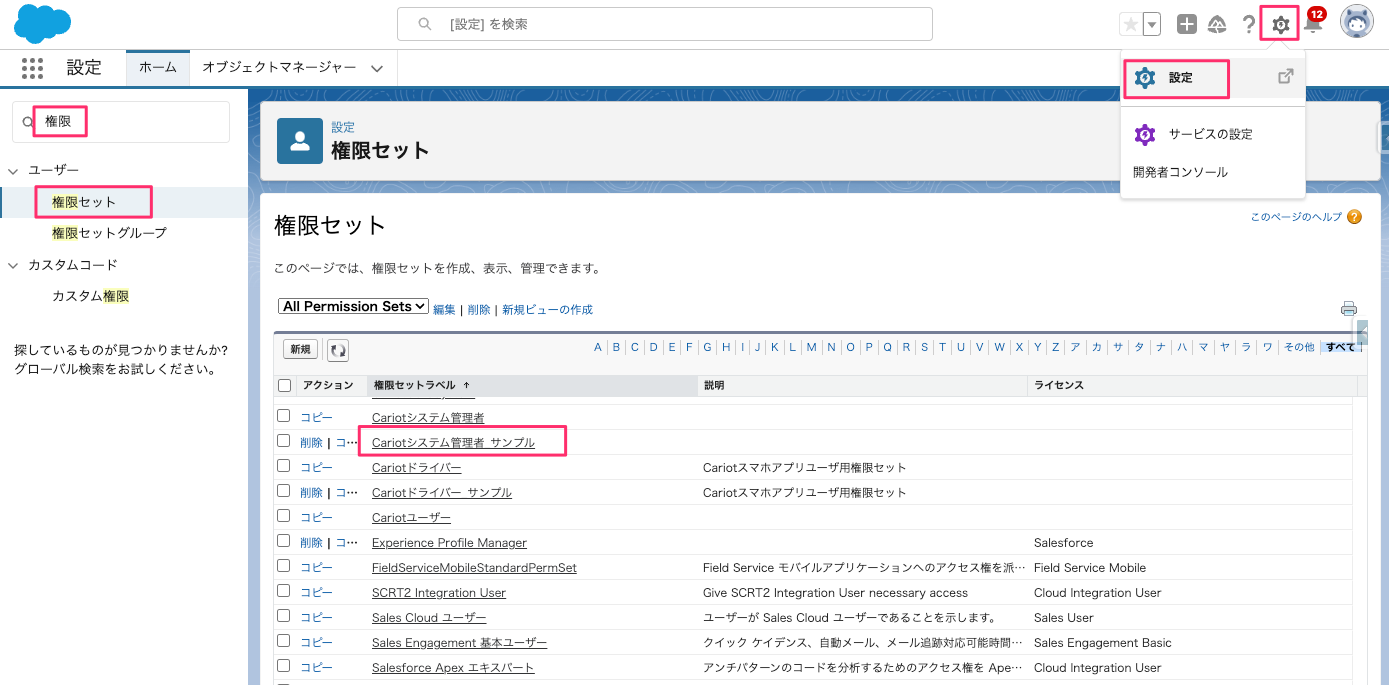The width and height of the screenshot is (1389, 685).
Task: Click the refresh list icon button
Action: (x=338, y=350)
